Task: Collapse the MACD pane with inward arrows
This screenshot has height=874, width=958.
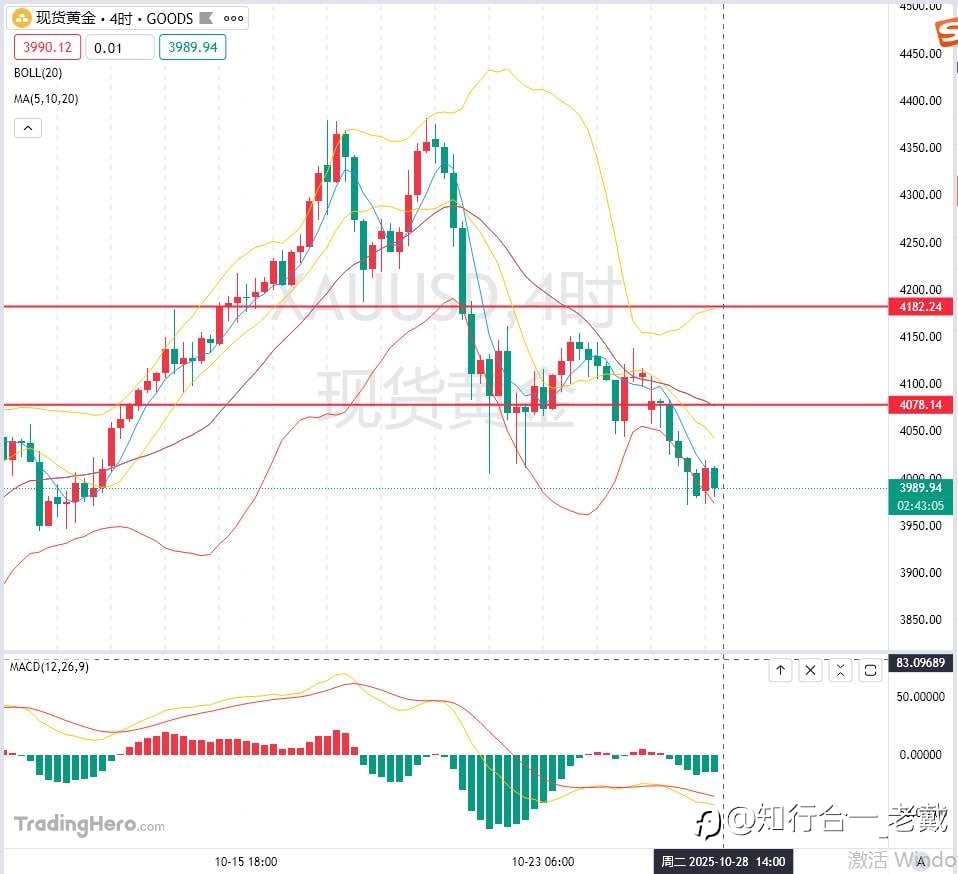Action: 840,671
